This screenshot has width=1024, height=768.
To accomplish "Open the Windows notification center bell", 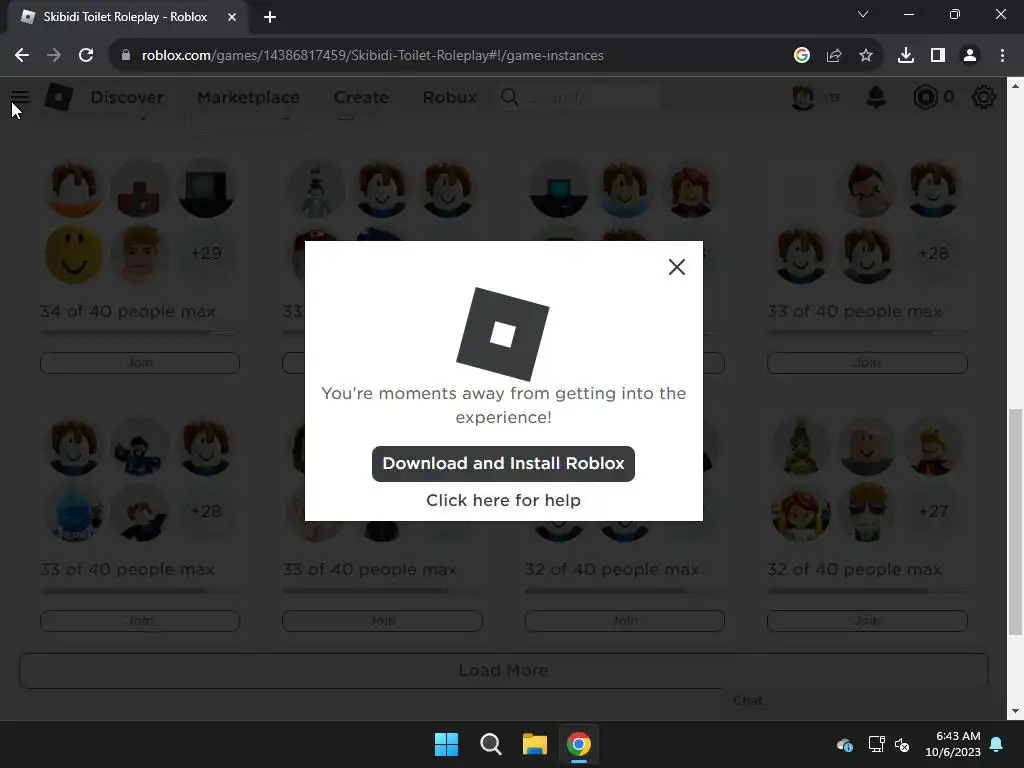I will pyautogui.click(x=997, y=744).
